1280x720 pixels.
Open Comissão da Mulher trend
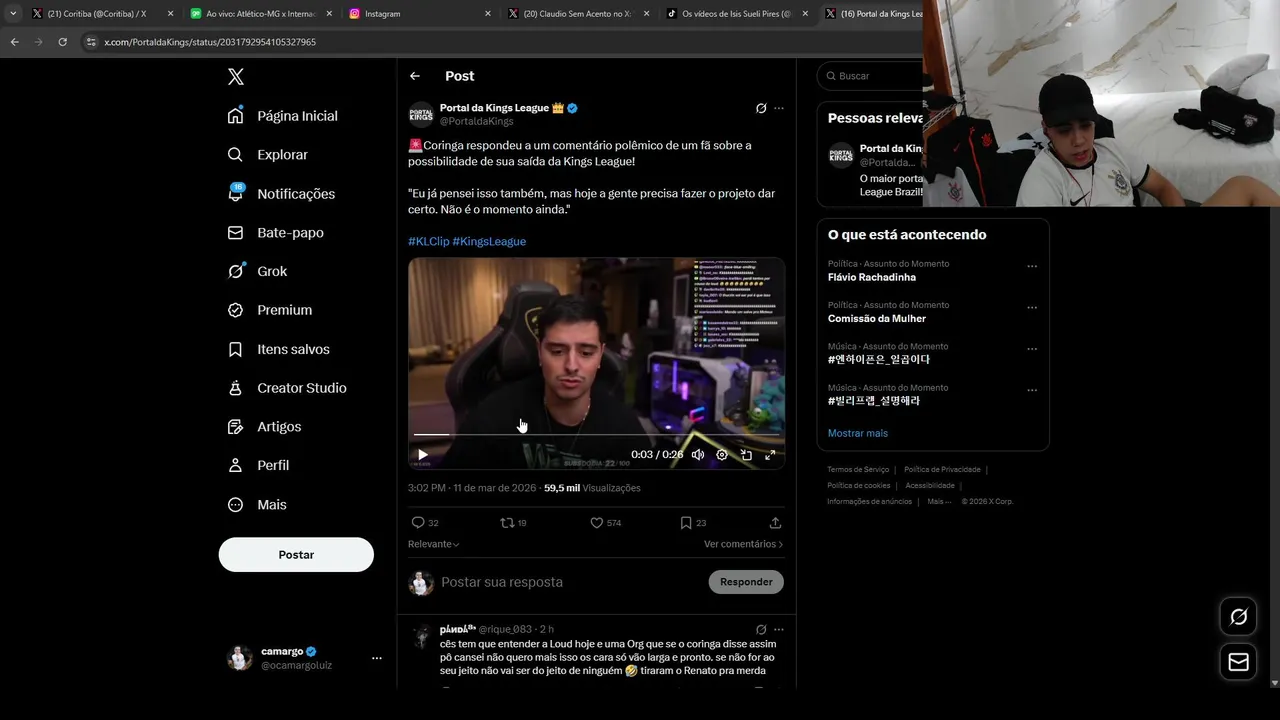point(877,319)
